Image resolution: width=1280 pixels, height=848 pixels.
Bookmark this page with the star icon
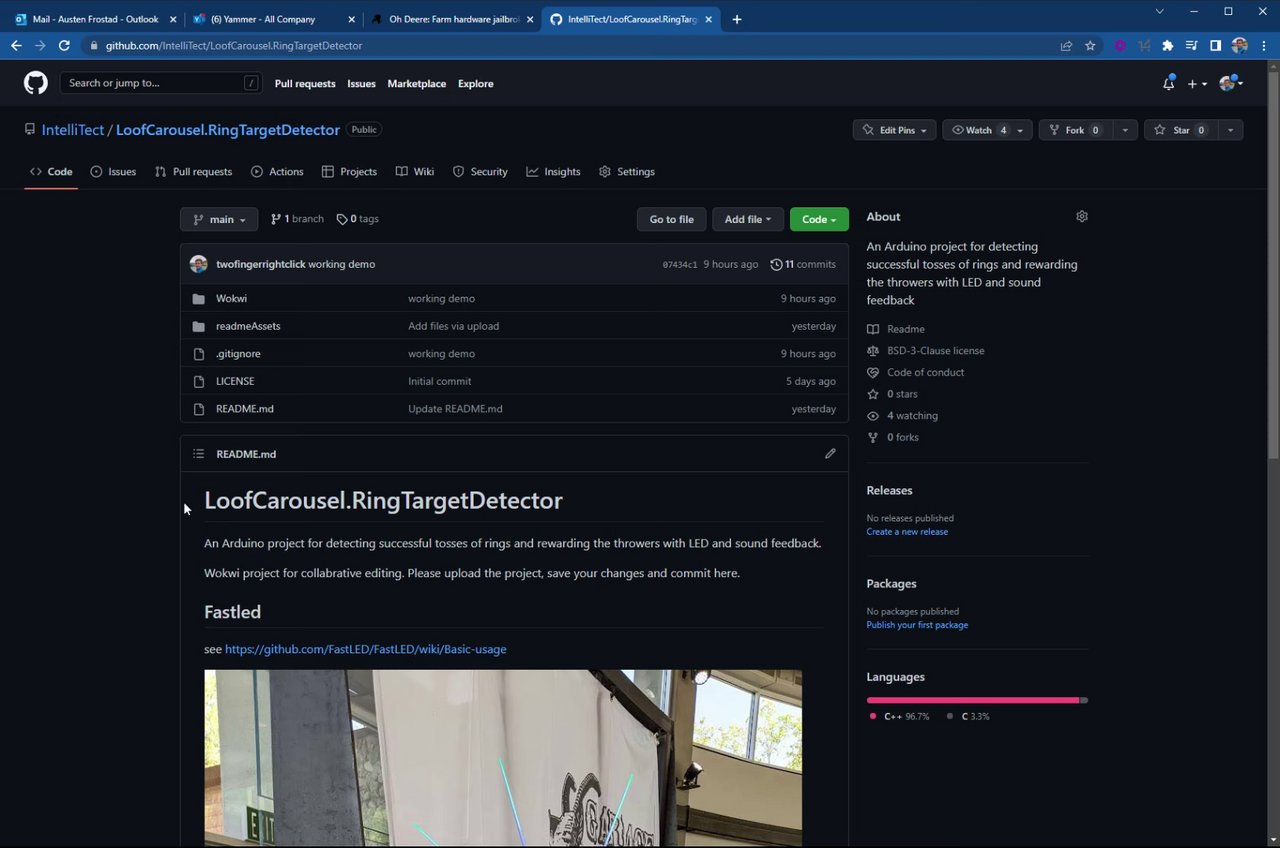click(1090, 45)
